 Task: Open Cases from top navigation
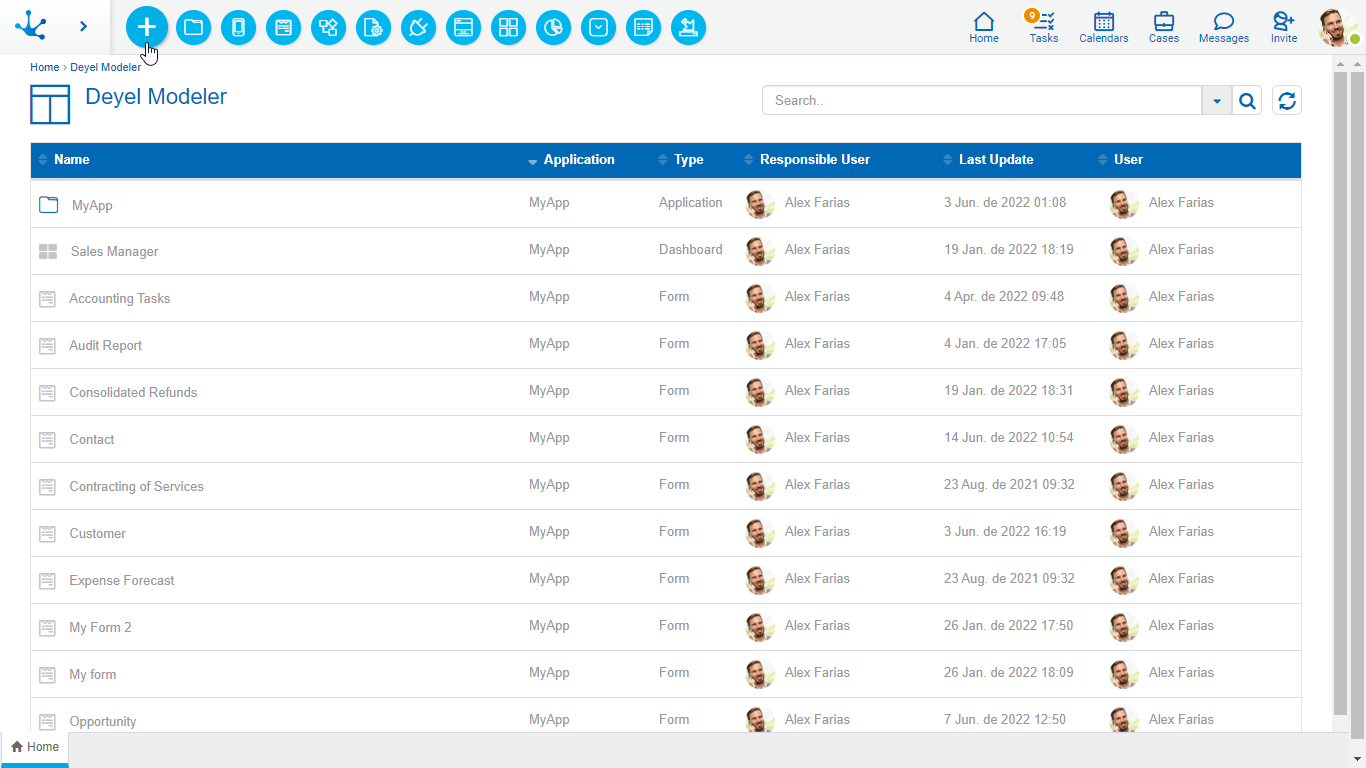pyautogui.click(x=1164, y=27)
